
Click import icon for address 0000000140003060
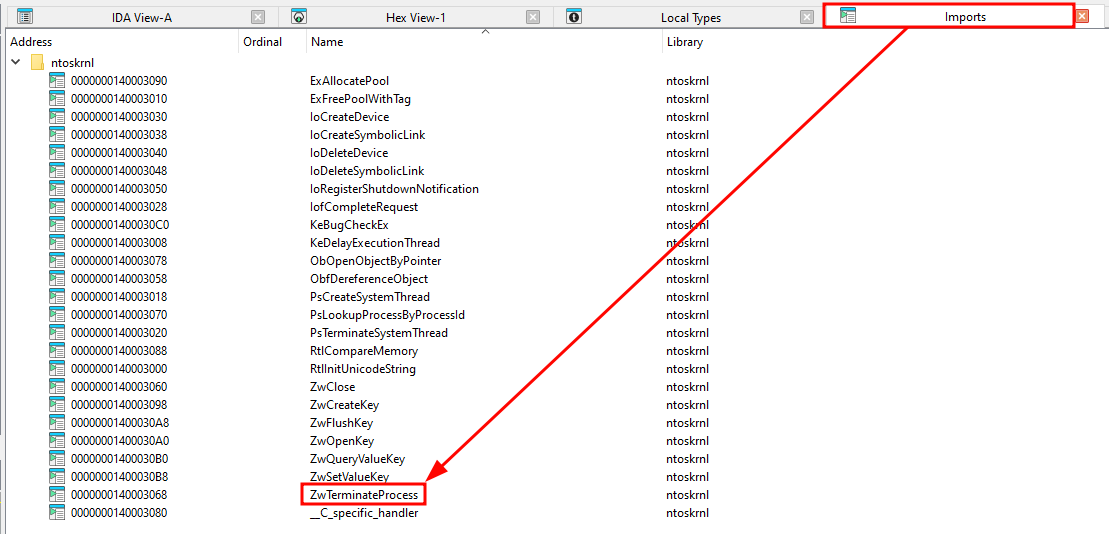point(57,387)
